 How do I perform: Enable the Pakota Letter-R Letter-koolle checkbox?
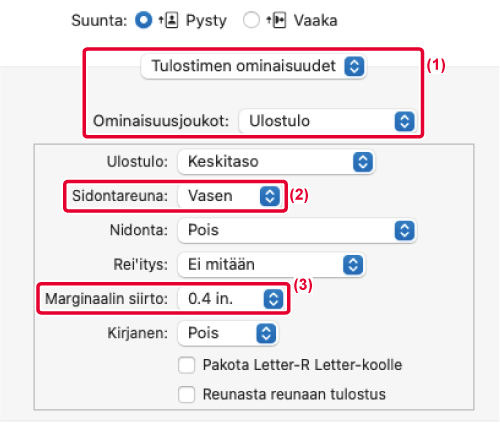point(186,365)
